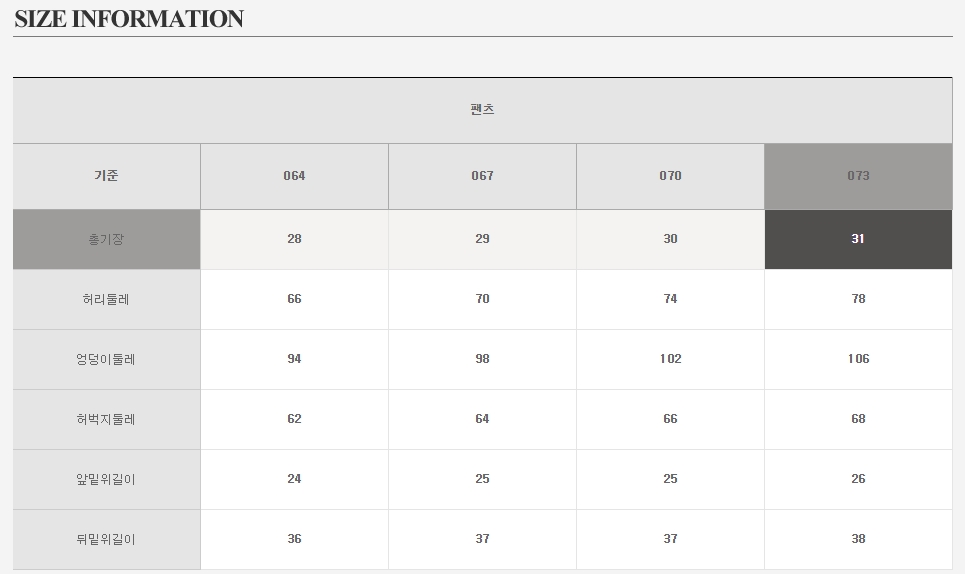Image resolution: width=965 pixels, height=574 pixels.
Task: Click the 허리둘레 value 78
Action: click(858, 299)
